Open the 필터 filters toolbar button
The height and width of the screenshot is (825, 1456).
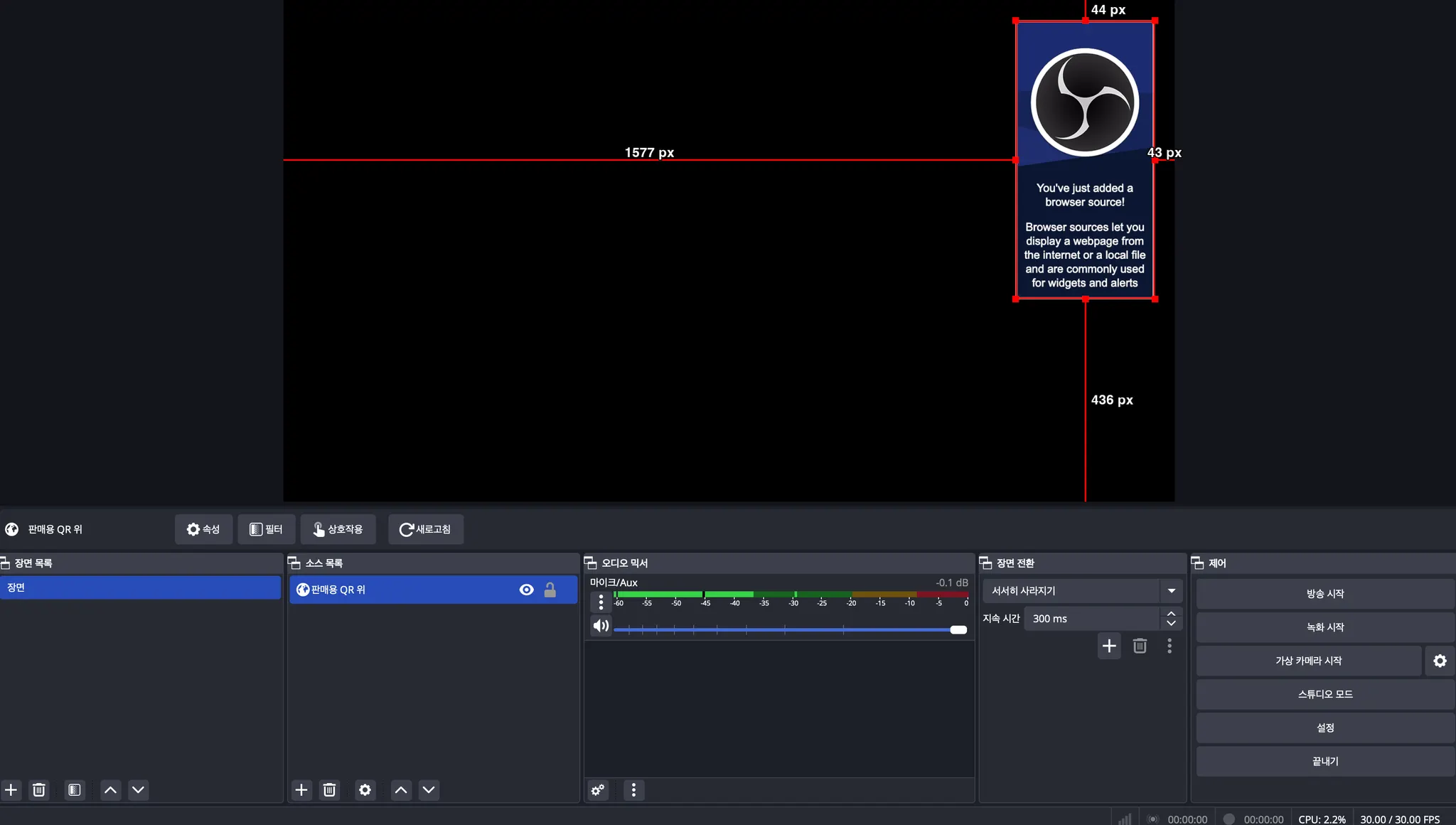(x=266, y=529)
